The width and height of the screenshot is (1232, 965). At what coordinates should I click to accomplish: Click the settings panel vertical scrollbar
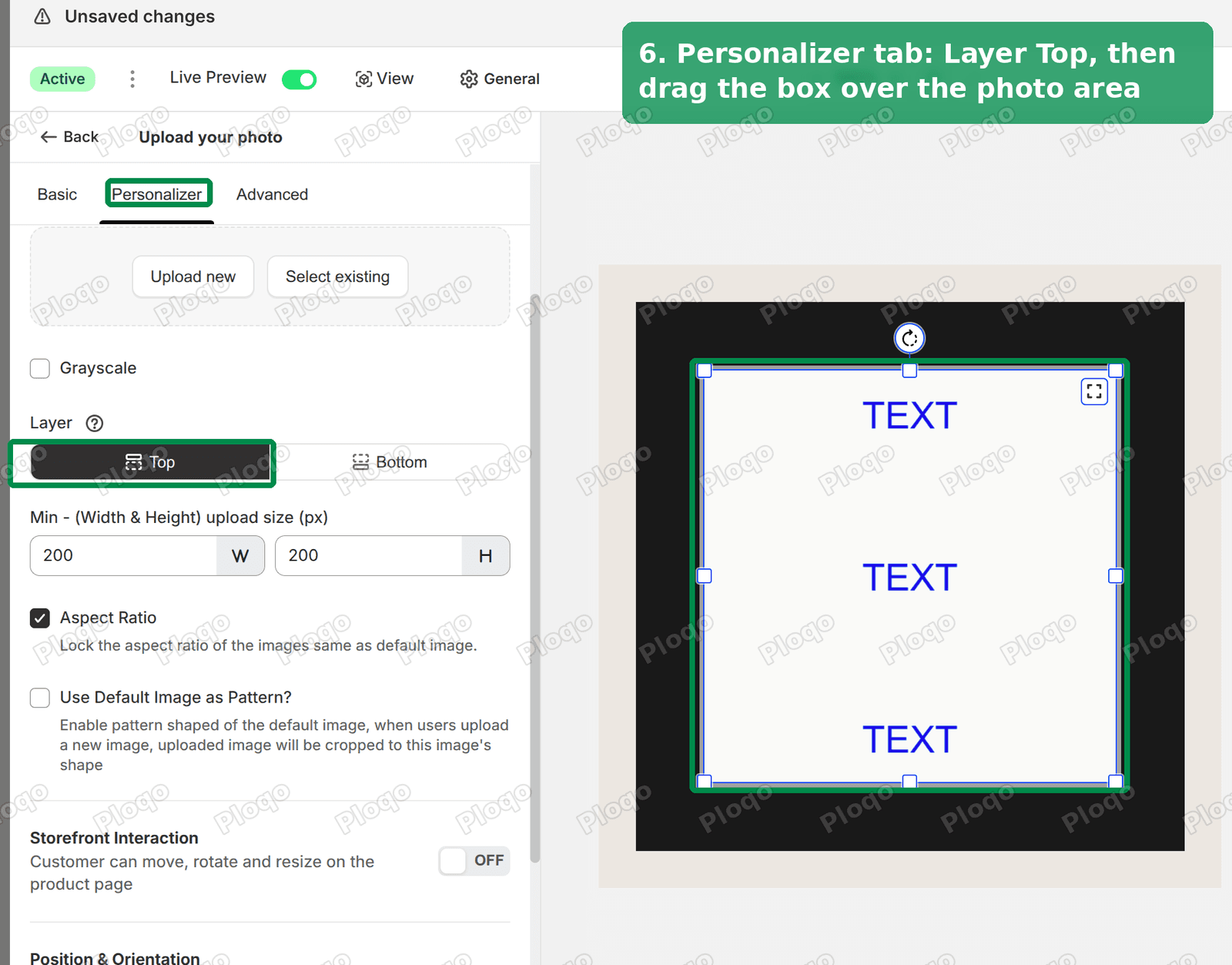(535, 578)
